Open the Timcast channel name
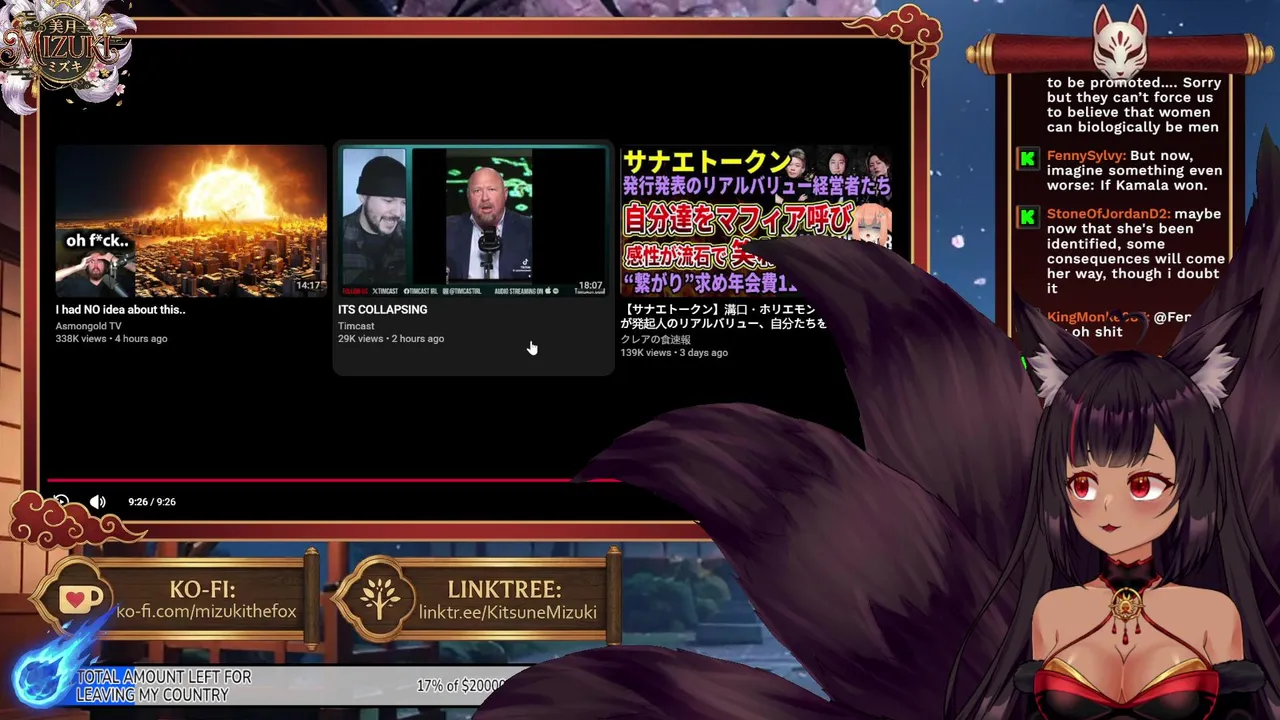This screenshot has width=1280, height=720. coord(356,326)
